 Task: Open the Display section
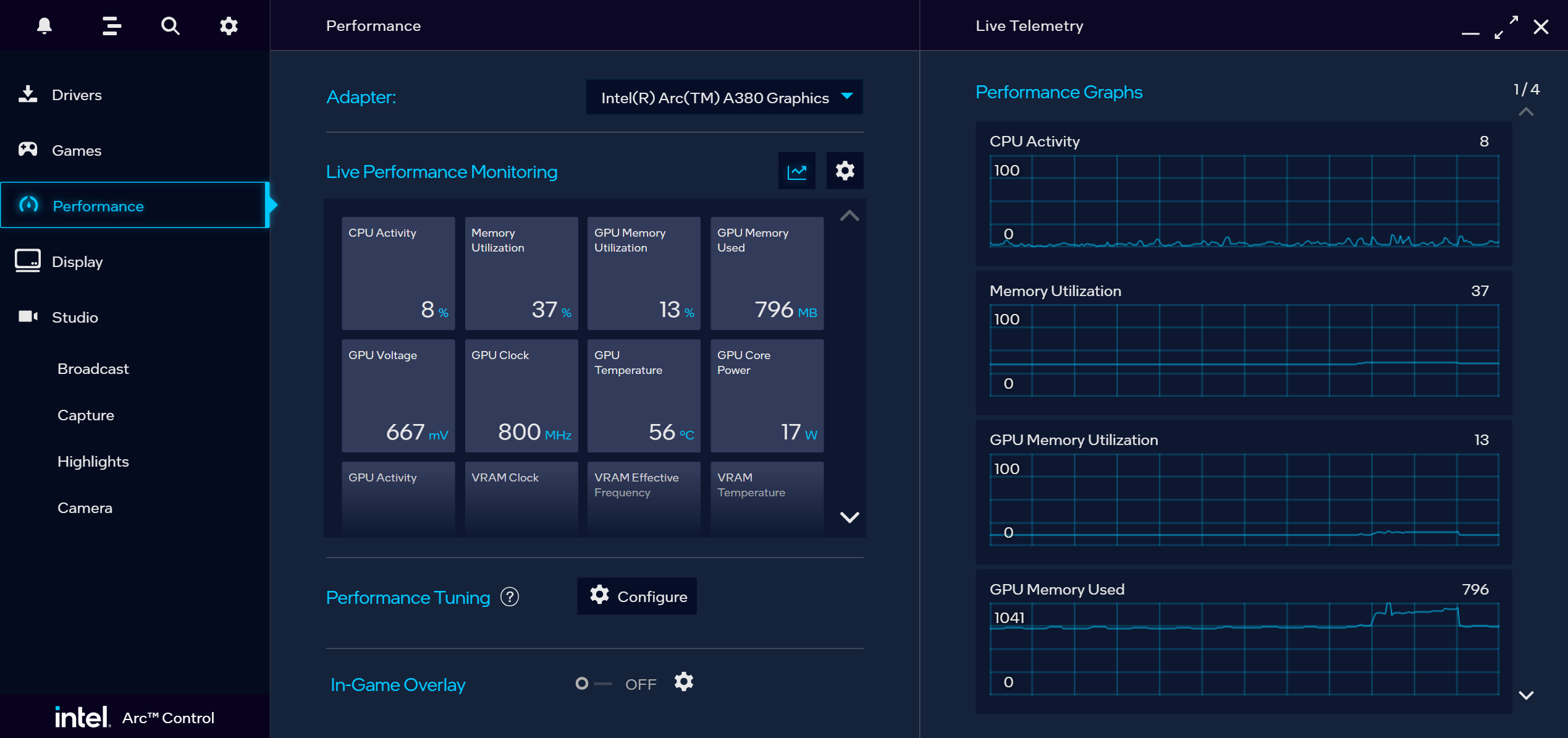[77, 261]
